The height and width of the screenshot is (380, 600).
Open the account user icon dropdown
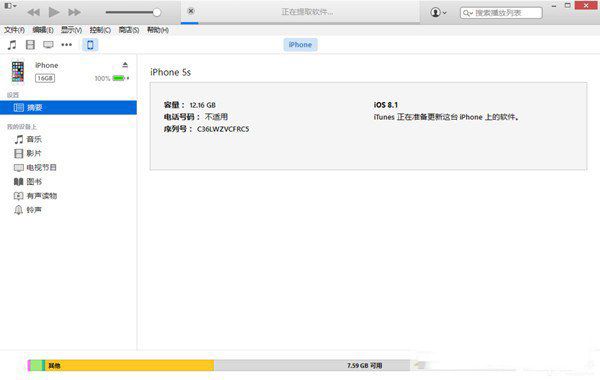tap(438, 12)
